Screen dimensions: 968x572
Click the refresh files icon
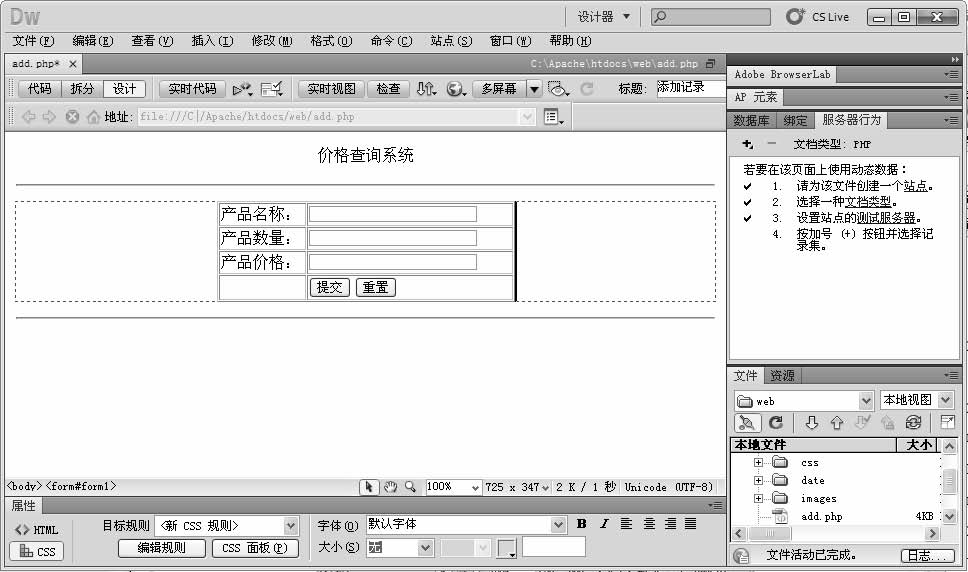(776, 423)
